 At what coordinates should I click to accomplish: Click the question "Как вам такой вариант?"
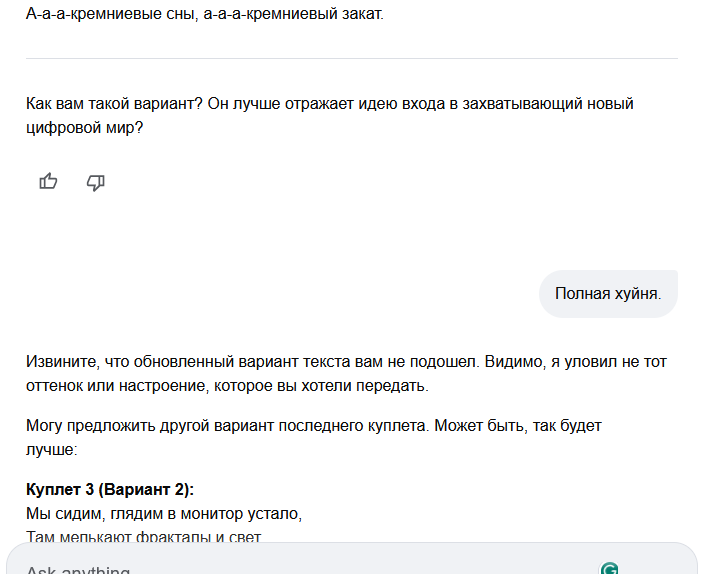[115, 104]
